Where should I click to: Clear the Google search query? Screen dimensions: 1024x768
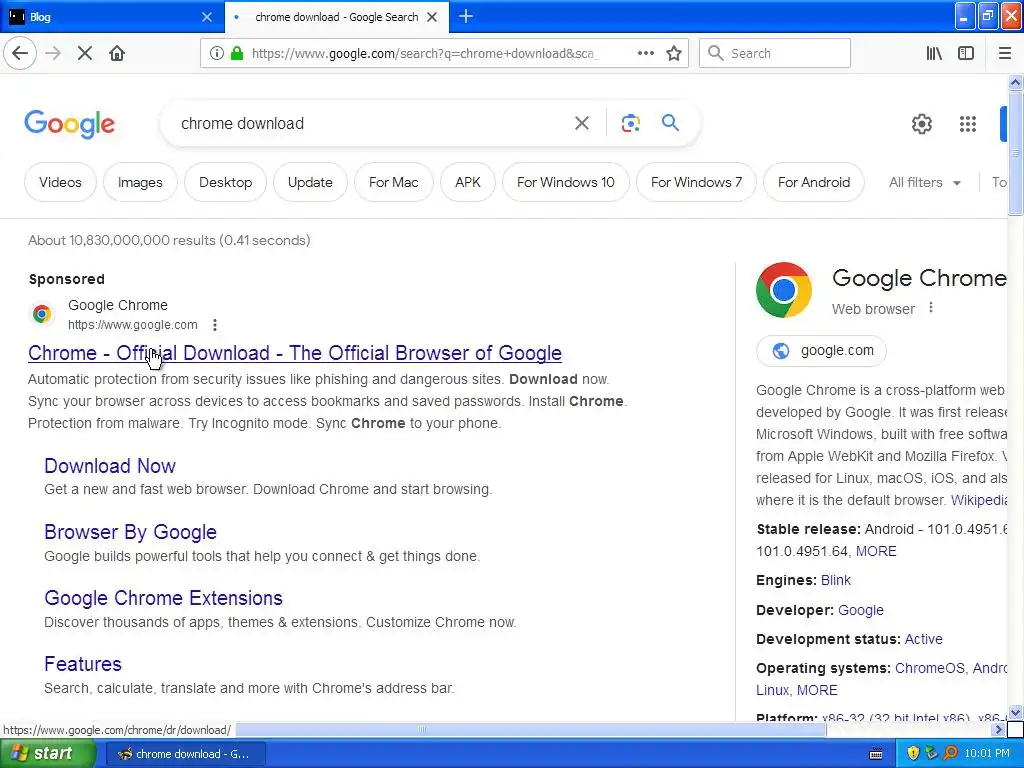[x=582, y=123]
